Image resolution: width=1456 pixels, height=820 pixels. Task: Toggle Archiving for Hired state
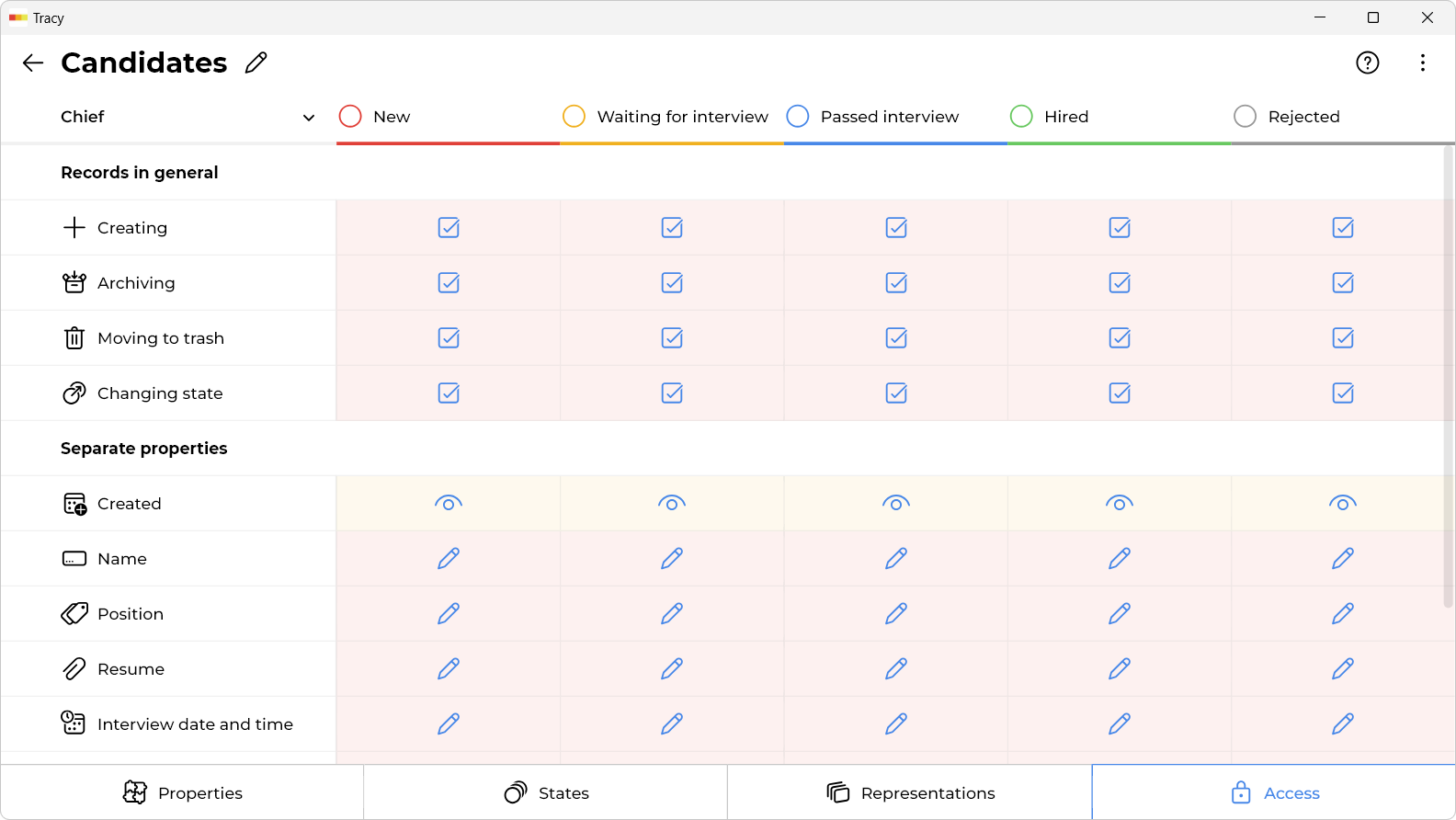tap(1120, 282)
